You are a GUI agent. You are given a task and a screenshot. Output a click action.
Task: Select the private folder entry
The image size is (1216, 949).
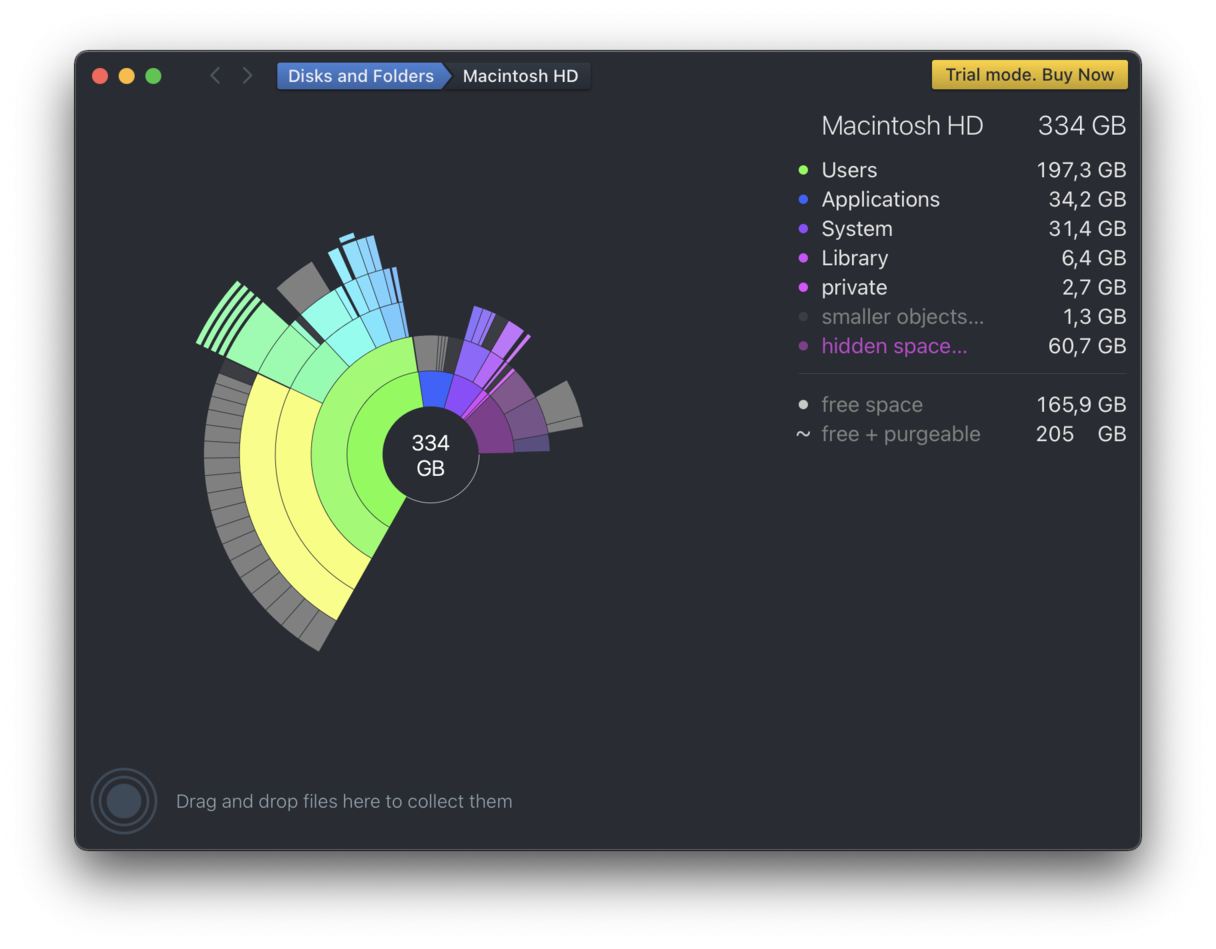pyautogui.click(x=854, y=288)
